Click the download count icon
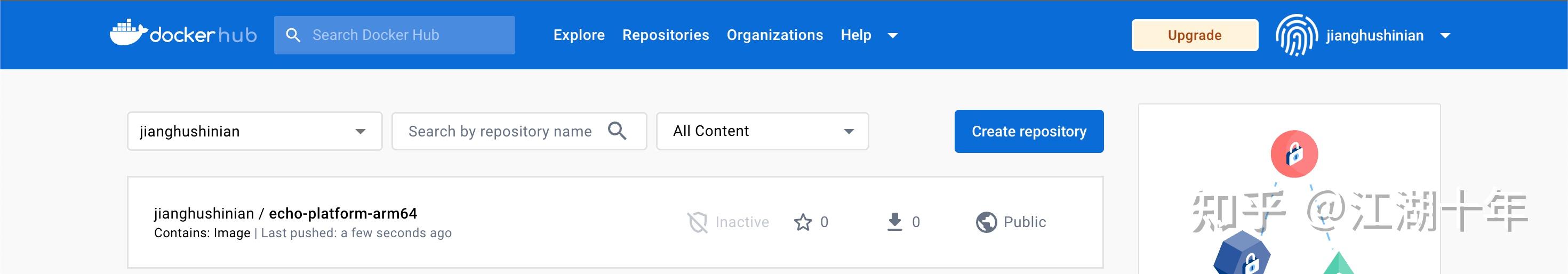 point(894,222)
